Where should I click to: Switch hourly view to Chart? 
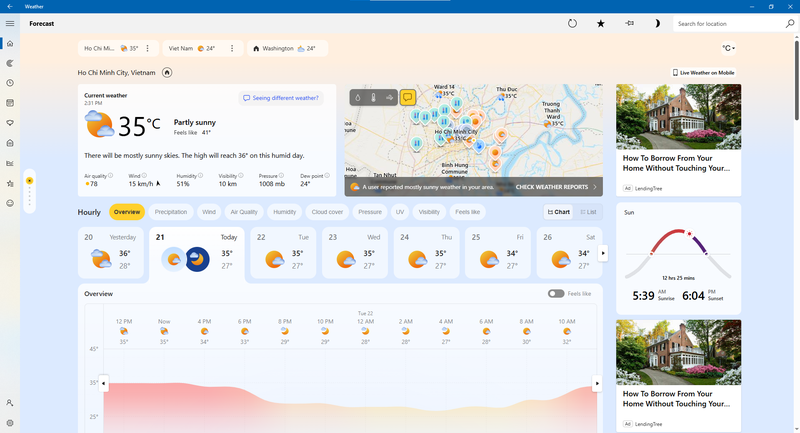[559, 212]
